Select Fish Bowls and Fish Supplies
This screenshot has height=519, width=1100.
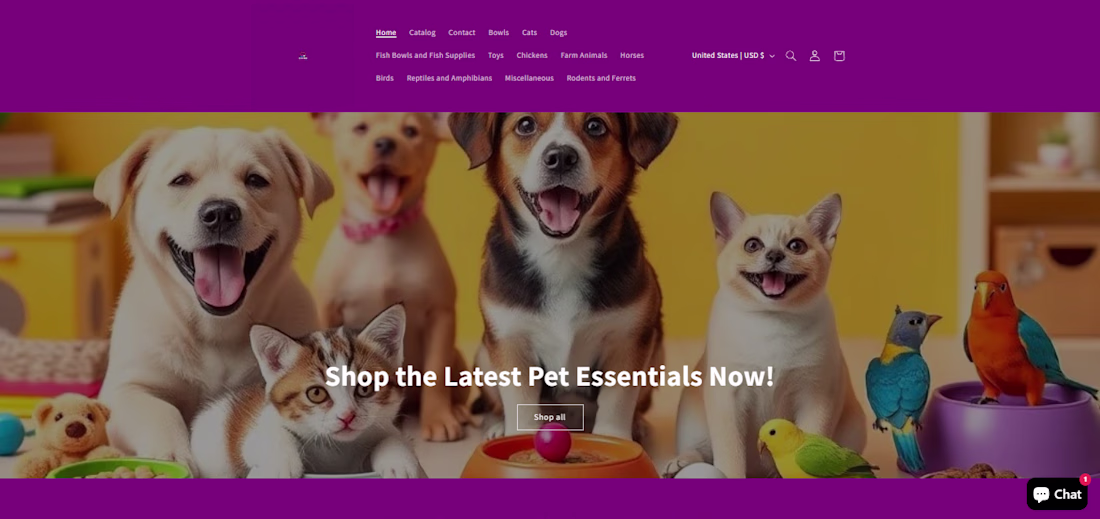[x=425, y=55]
